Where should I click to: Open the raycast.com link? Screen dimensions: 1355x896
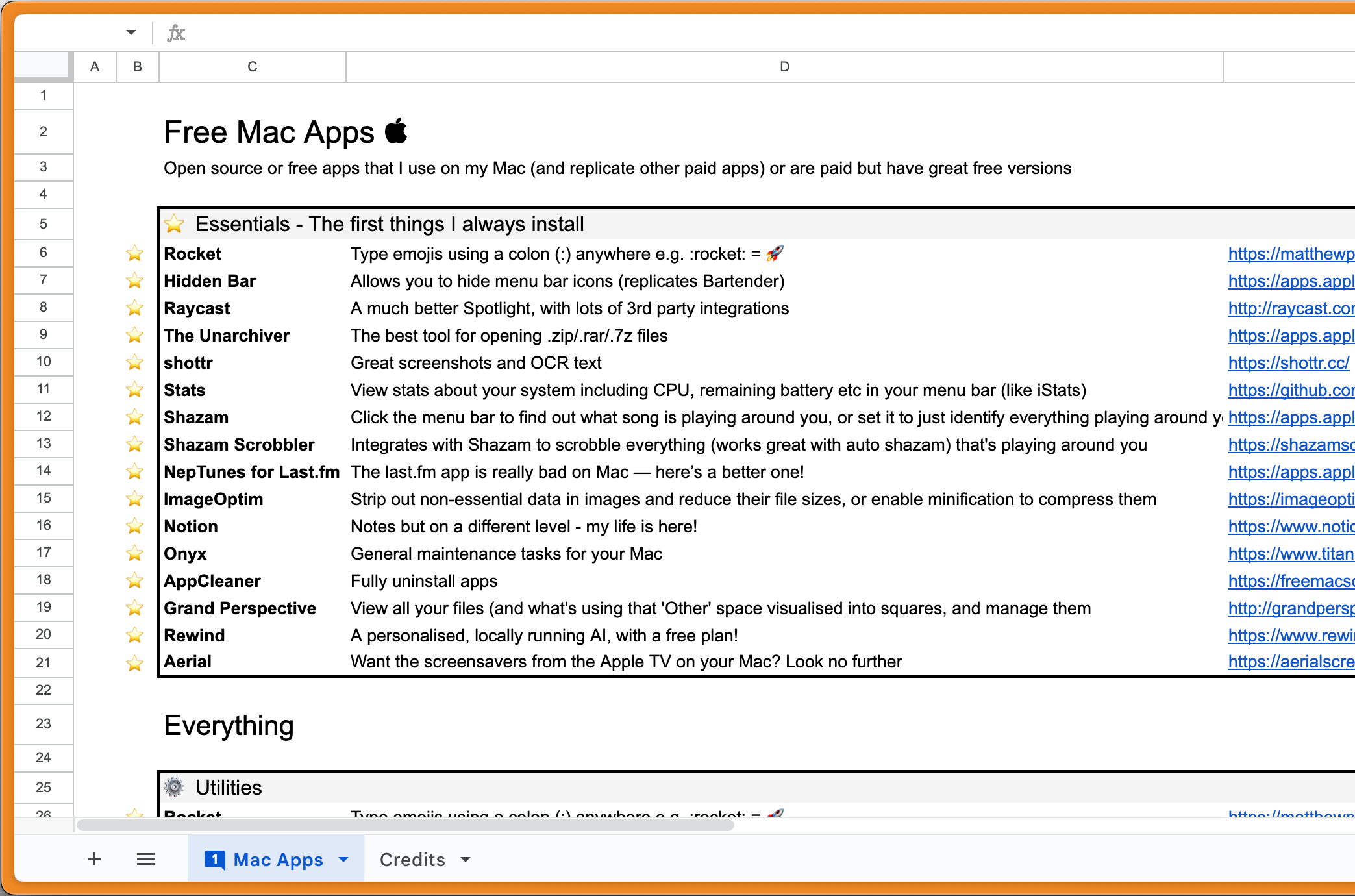point(1291,308)
